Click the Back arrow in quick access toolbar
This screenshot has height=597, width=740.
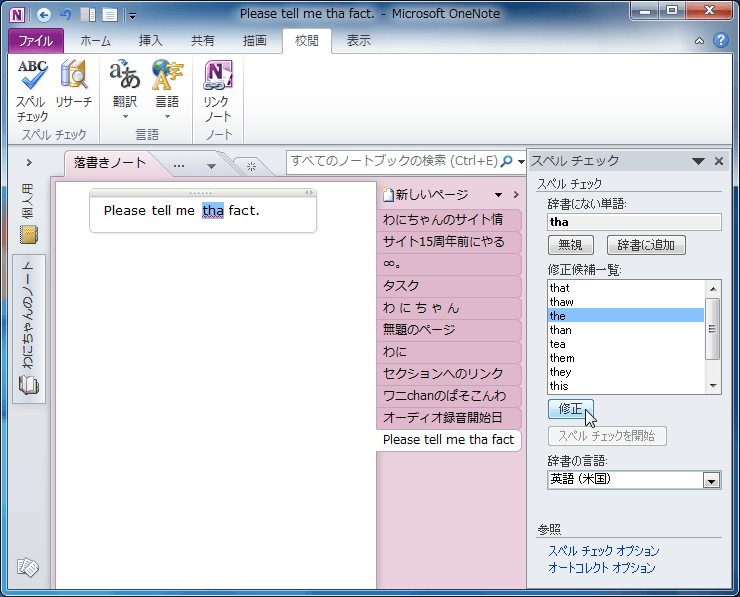tap(43, 15)
